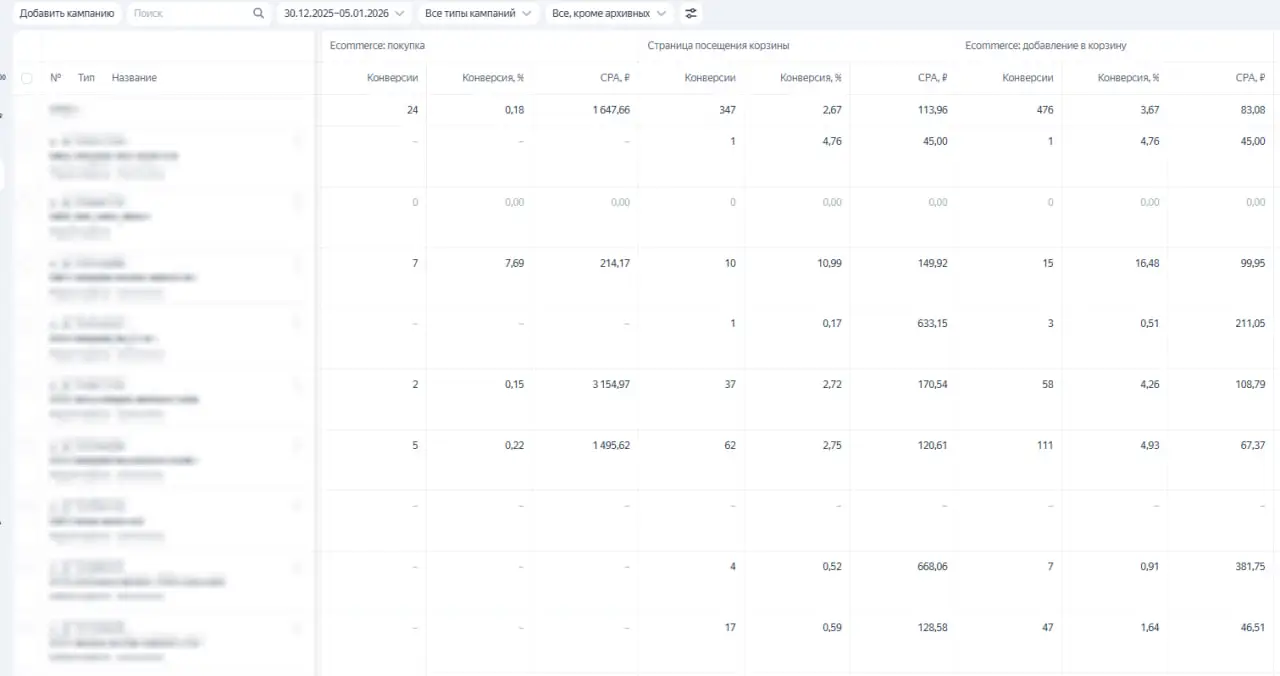Click the search magnifier icon
The image size is (1280, 676).
(259, 14)
